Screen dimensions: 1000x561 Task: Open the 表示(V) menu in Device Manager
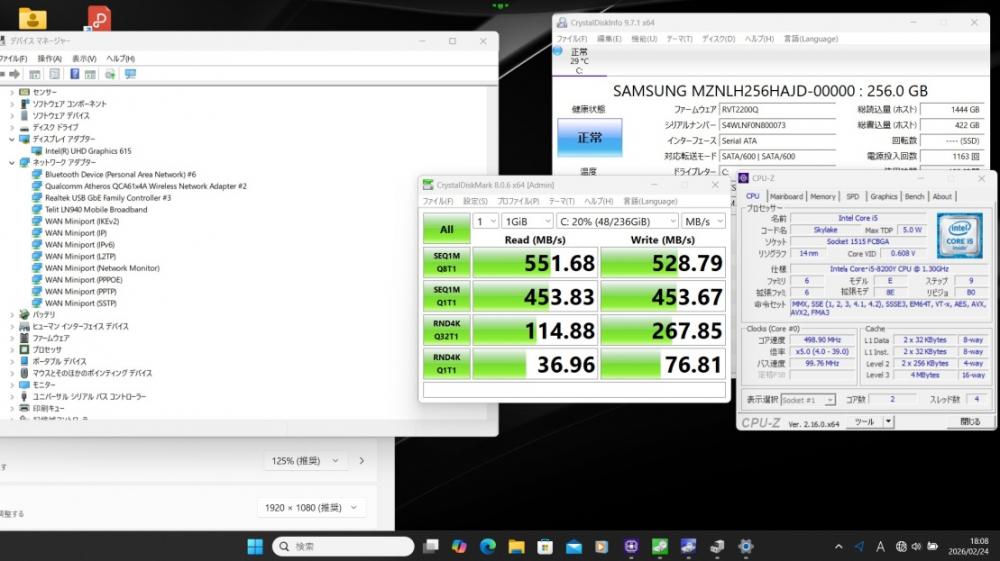[84, 58]
